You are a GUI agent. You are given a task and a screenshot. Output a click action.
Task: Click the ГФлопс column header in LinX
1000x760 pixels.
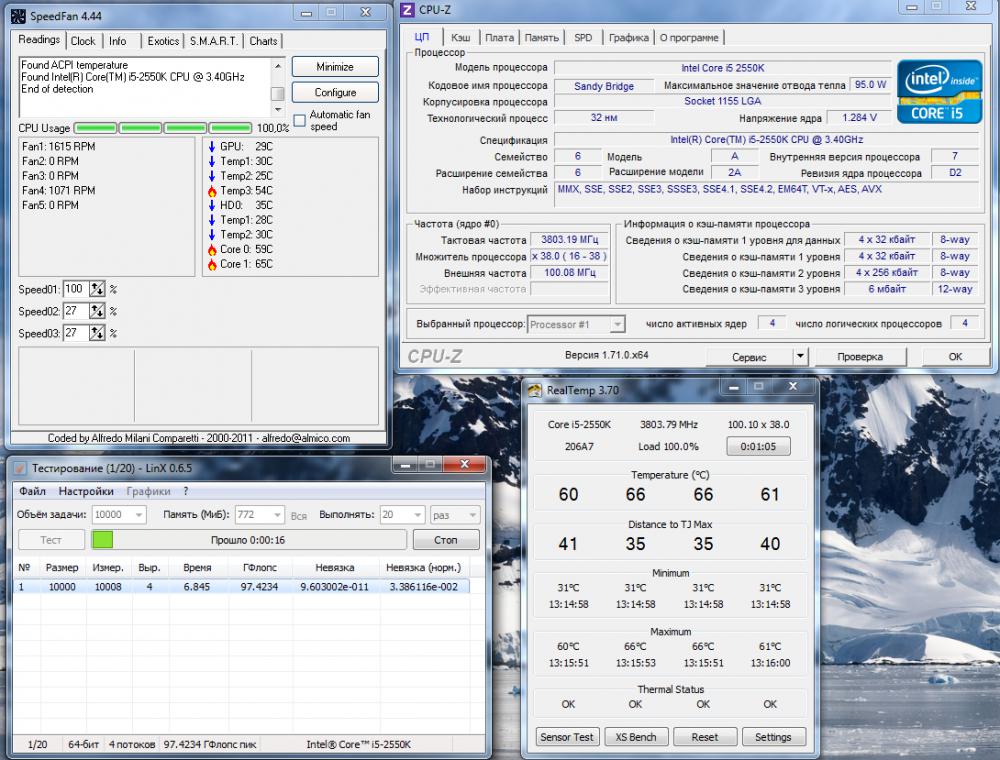pos(260,567)
